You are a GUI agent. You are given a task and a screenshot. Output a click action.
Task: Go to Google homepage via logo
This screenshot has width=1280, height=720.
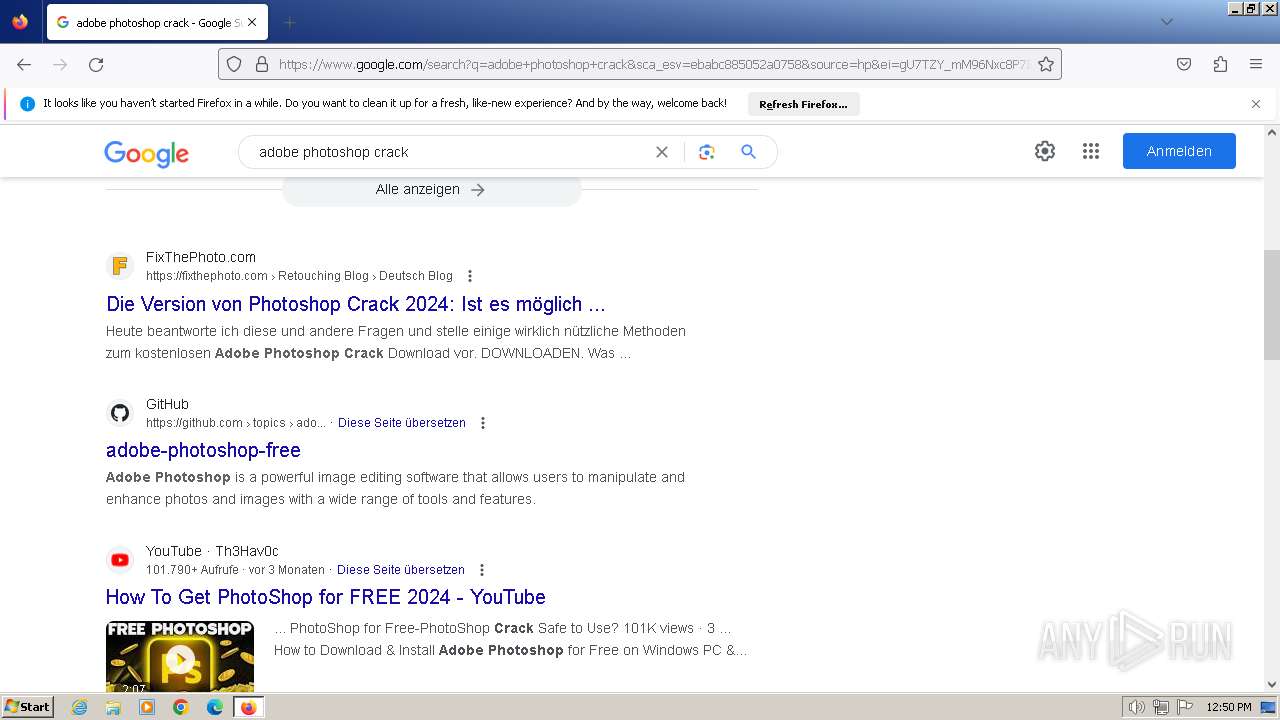pyautogui.click(x=146, y=153)
